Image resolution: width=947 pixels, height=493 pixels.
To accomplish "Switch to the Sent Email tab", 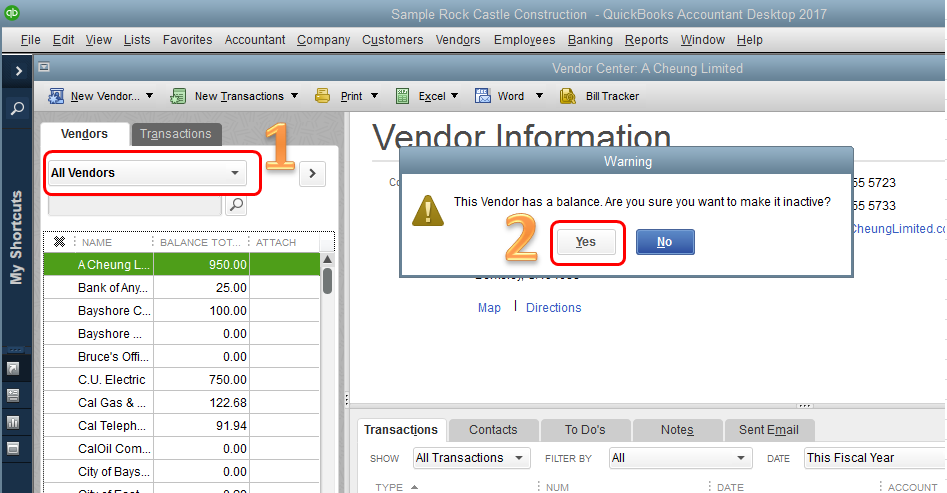I will [x=769, y=430].
